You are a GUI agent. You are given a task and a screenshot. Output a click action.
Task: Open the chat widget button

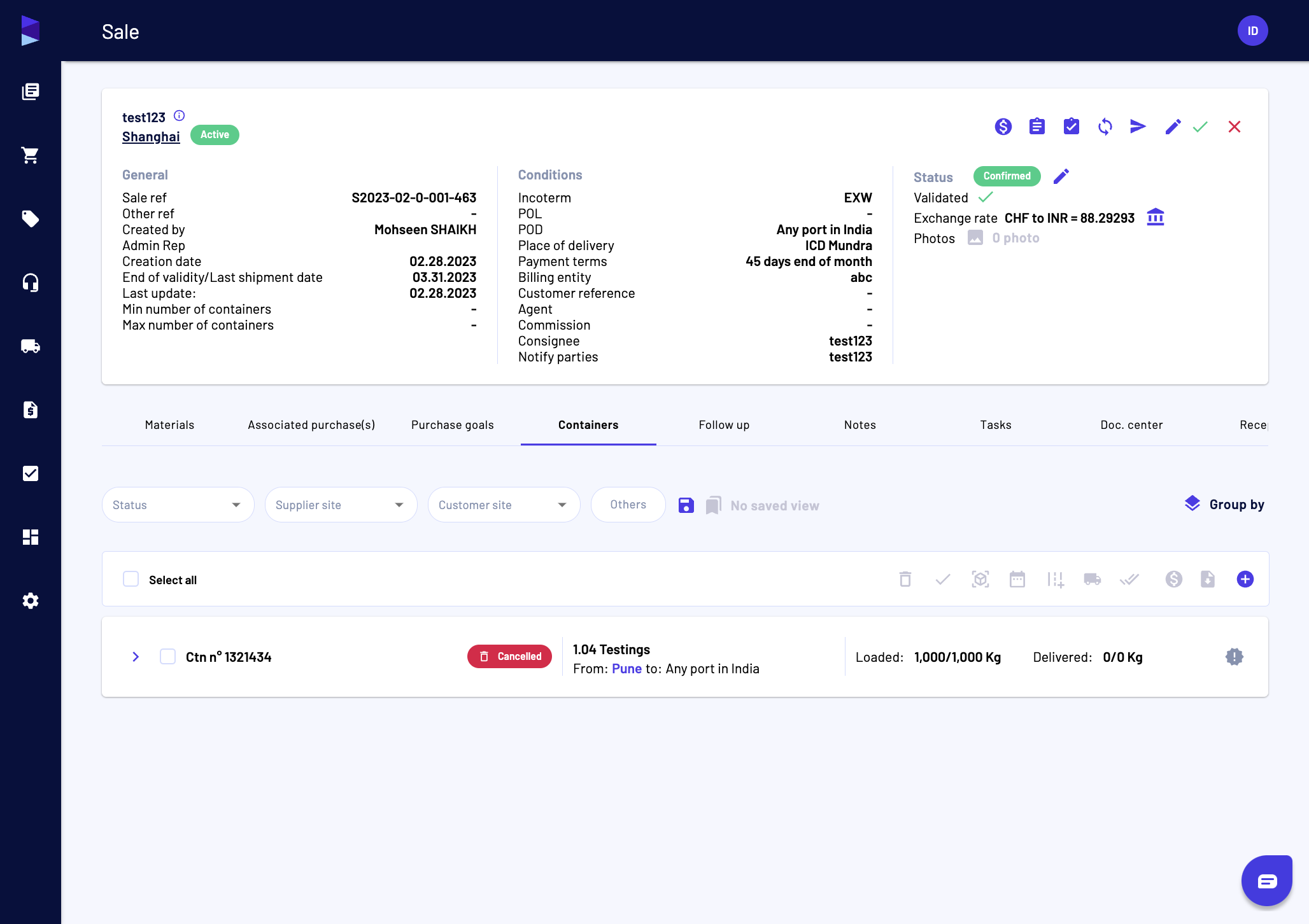1267,881
